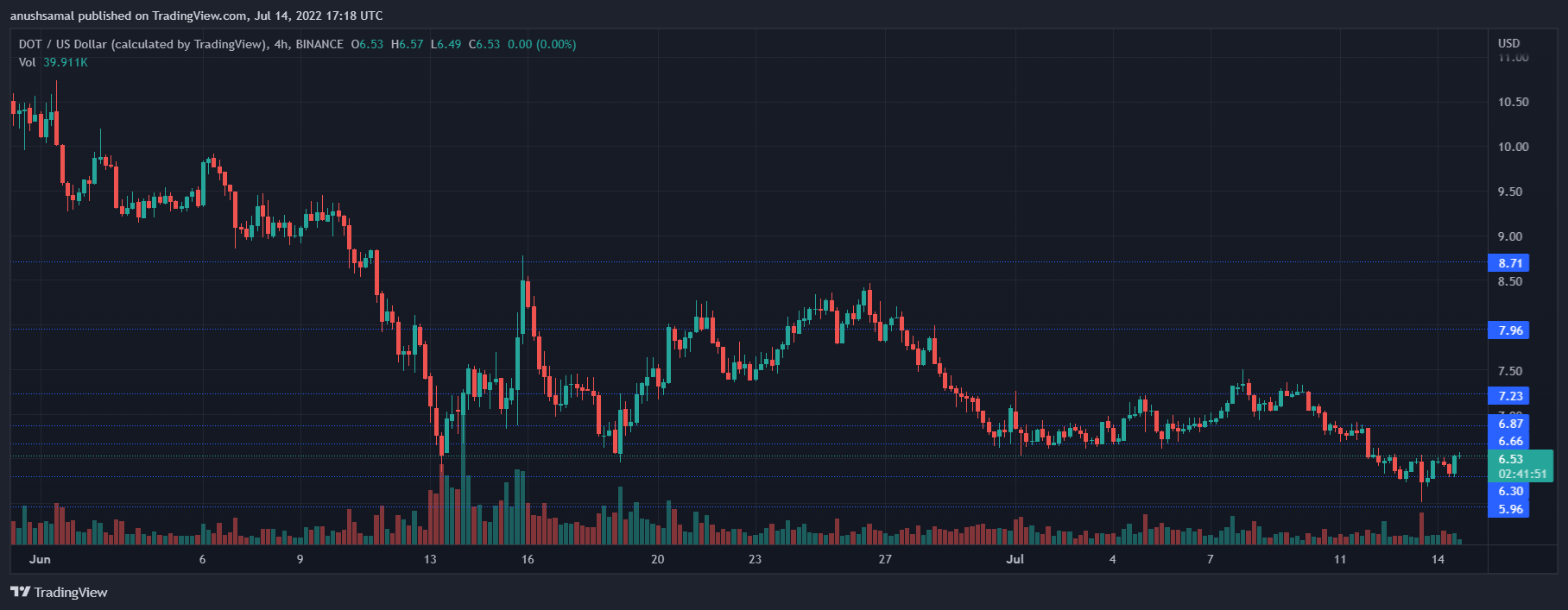Screen dimensions: 1568x610
Task: Click the 6.30 price level label
Action: point(1509,491)
